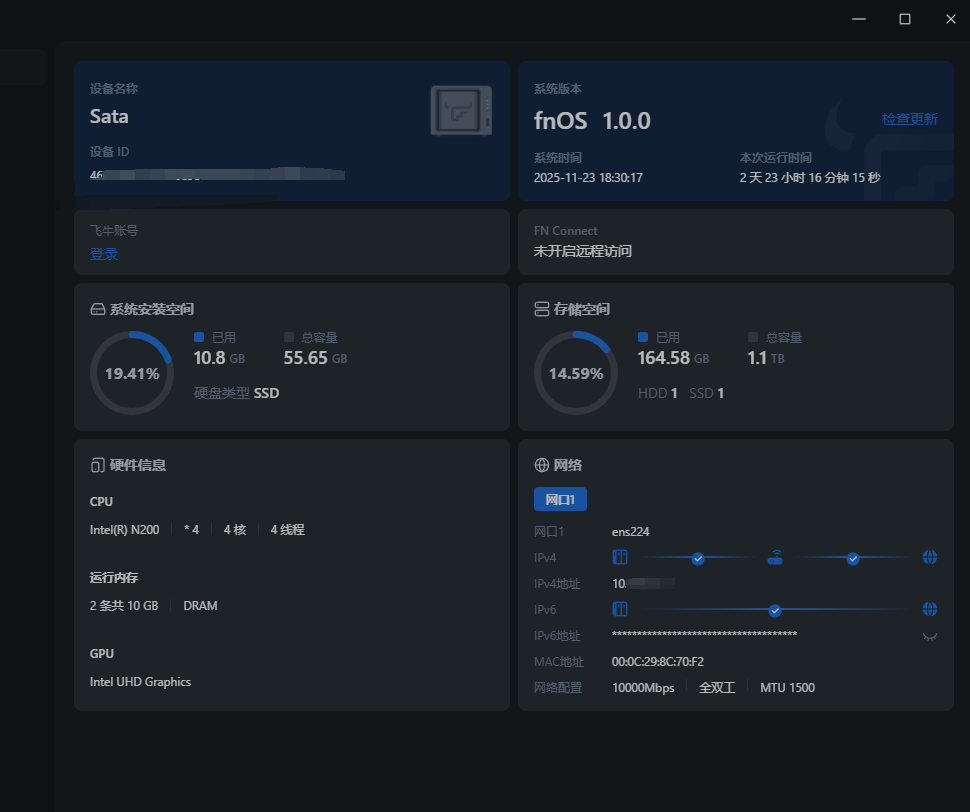
Task: Minimize the window
Action: (859, 19)
